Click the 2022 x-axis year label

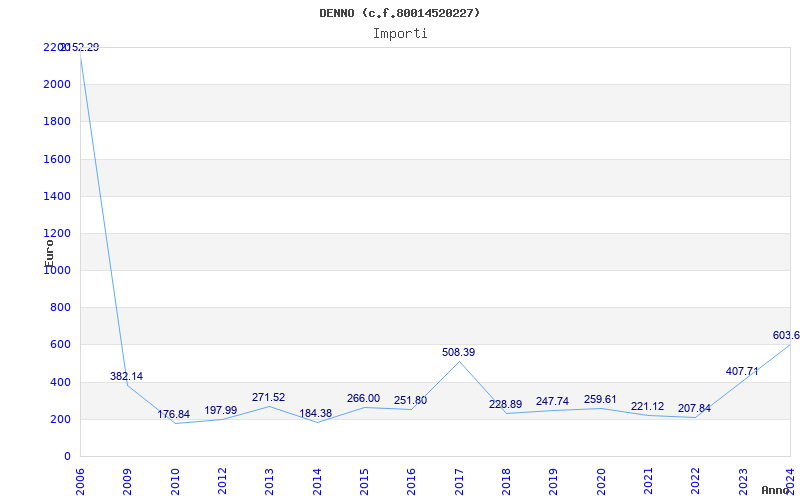pos(696,481)
